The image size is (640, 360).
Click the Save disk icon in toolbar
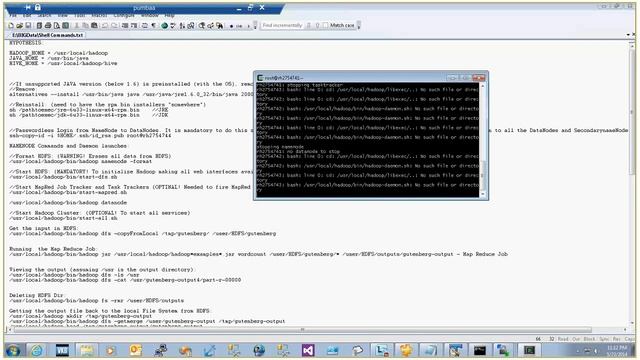[28, 25]
